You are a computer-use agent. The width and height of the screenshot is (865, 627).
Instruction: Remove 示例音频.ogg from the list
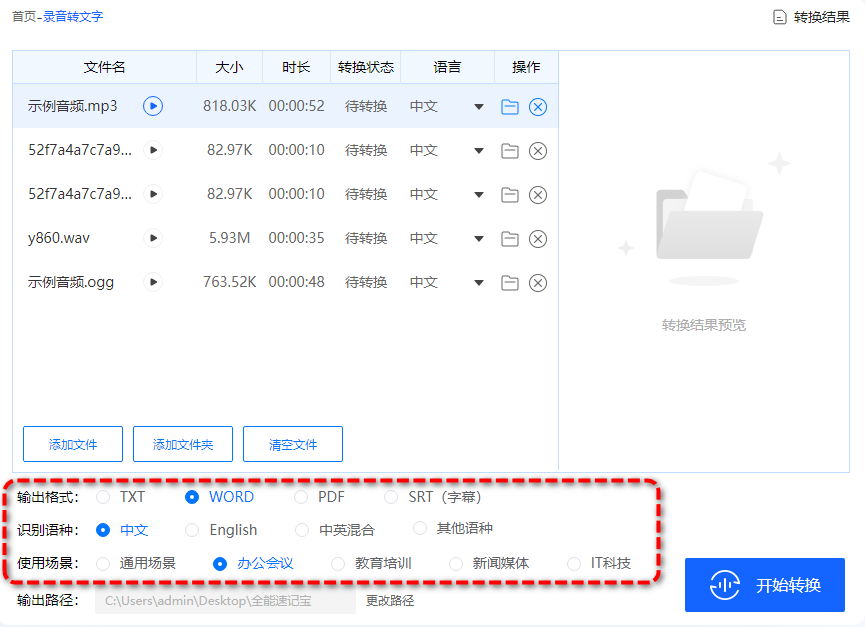click(x=538, y=283)
